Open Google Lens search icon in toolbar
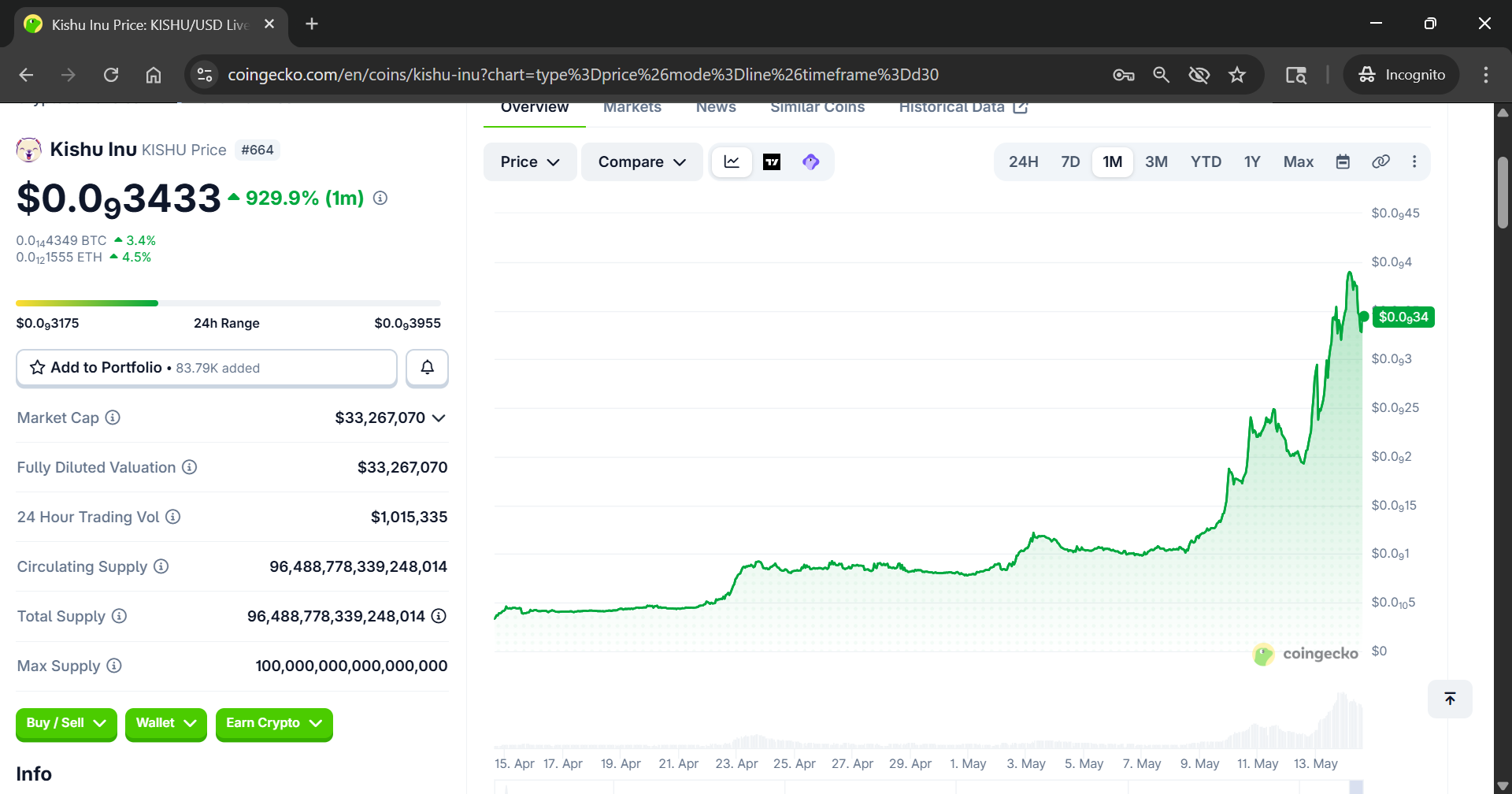 coord(1296,75)
